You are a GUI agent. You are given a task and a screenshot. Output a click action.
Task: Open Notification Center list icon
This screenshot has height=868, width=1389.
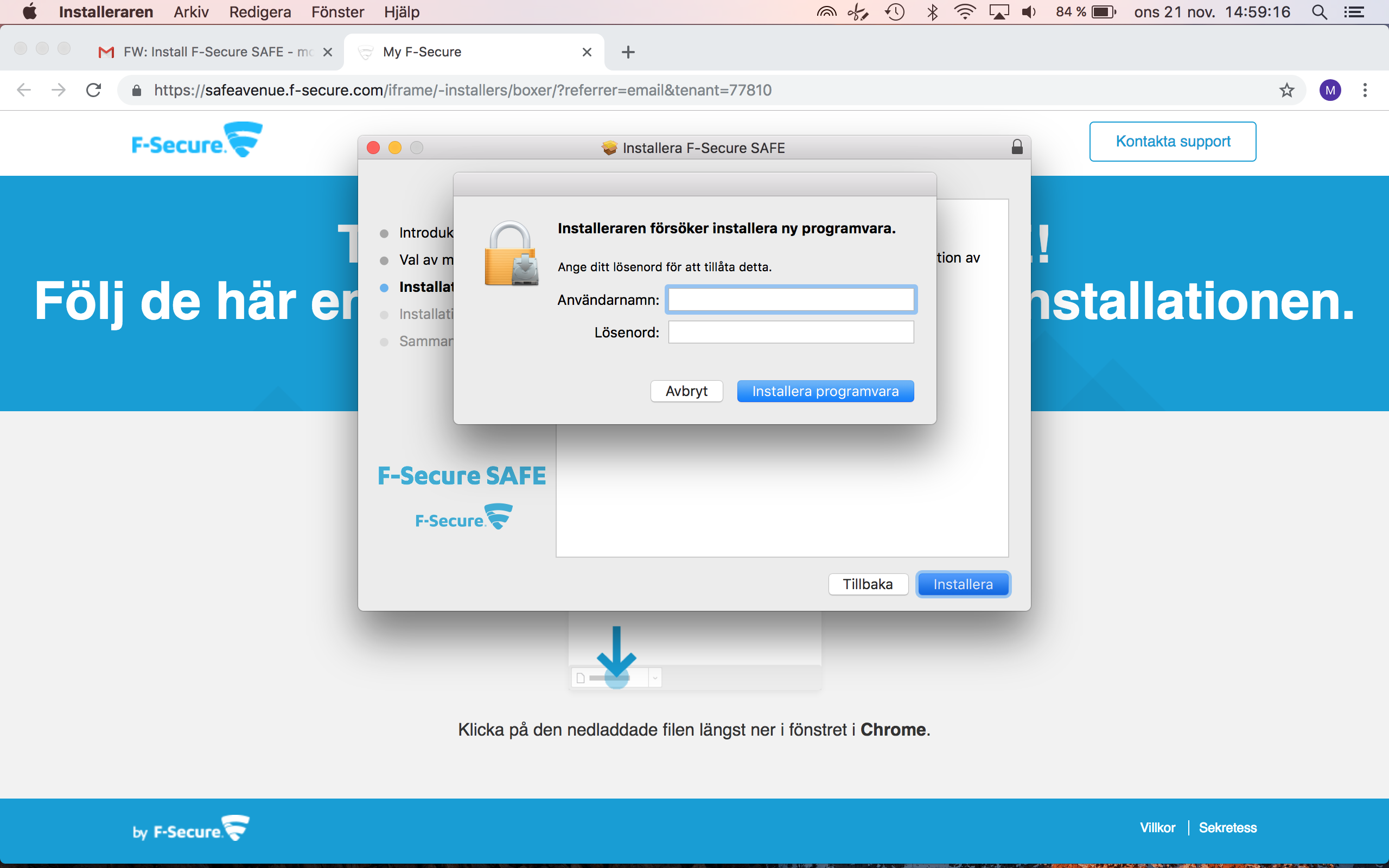click(x=1355, y=12)
